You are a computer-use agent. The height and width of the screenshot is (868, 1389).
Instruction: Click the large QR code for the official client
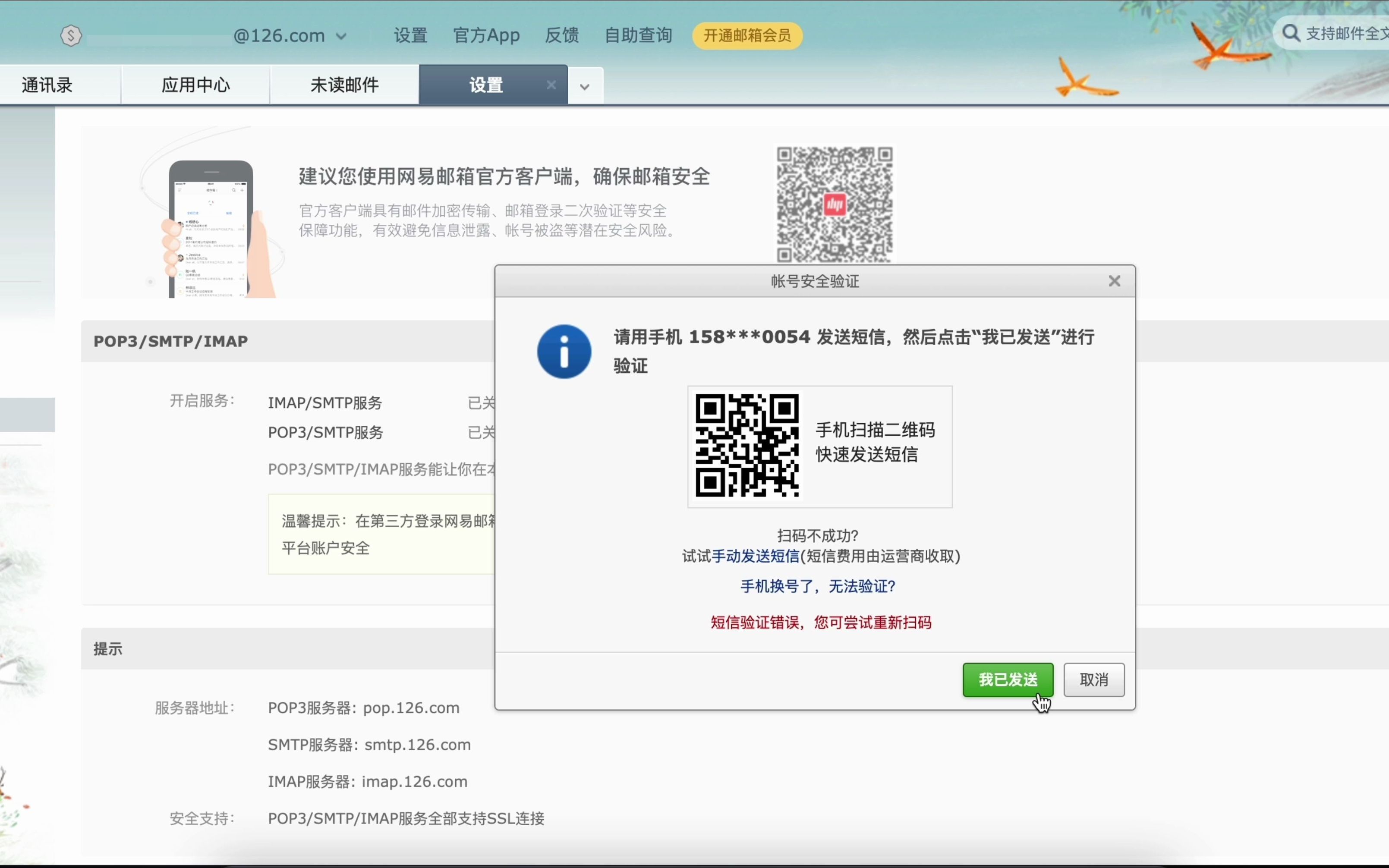click(x=835, y=204)
